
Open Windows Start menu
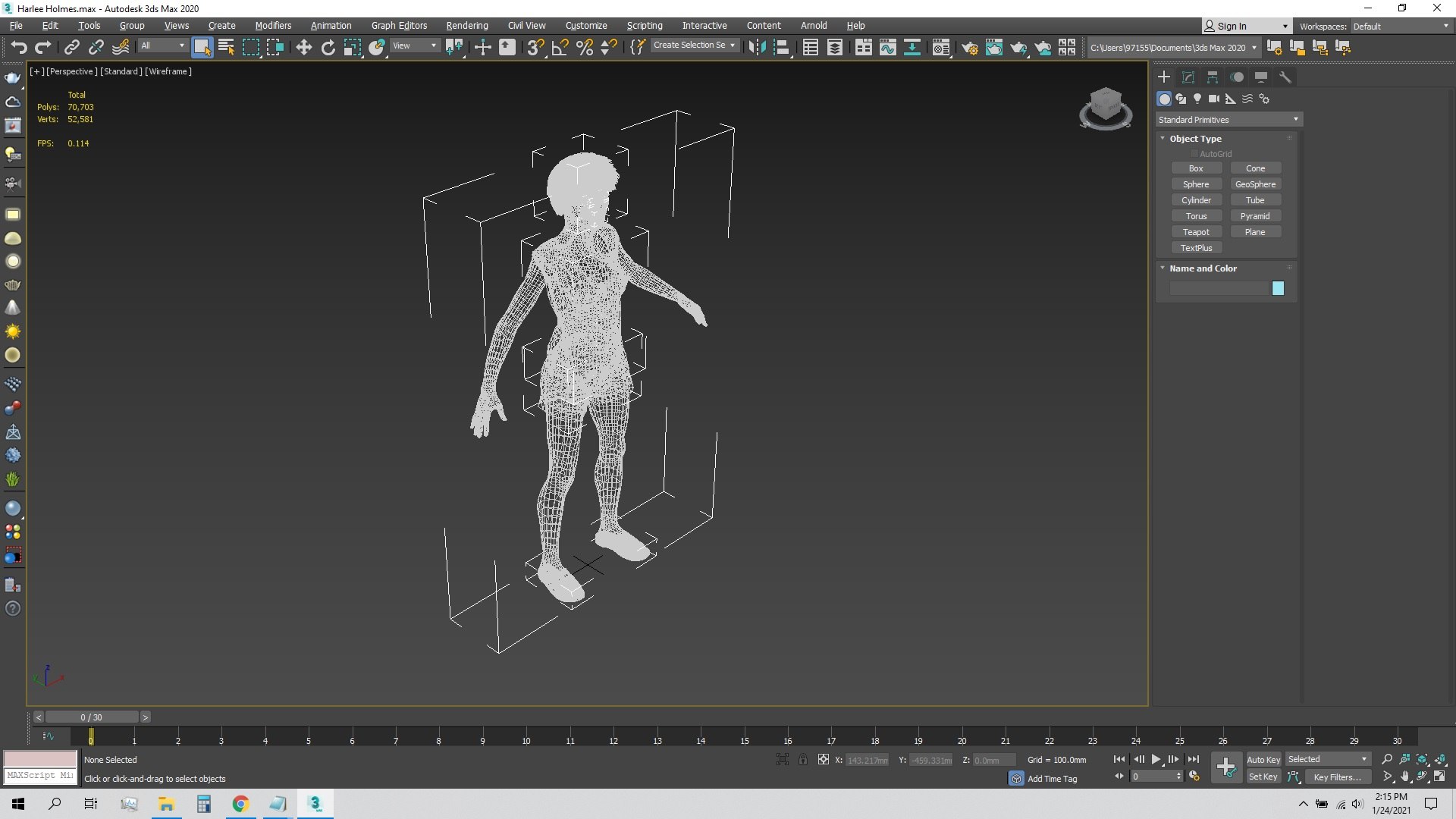[x=18, y=804]
